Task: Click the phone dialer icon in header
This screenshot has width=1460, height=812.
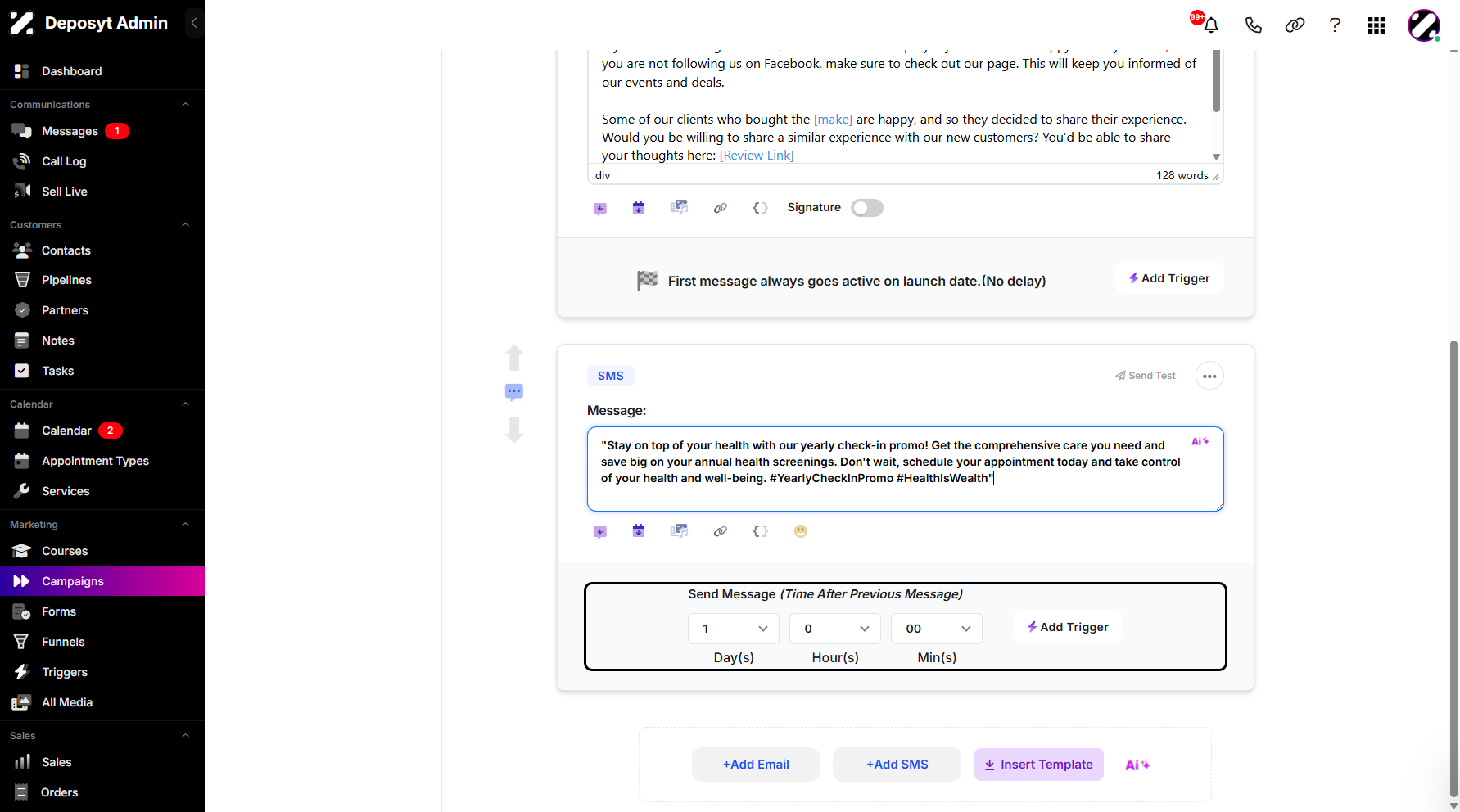Action: point(1253,25)
